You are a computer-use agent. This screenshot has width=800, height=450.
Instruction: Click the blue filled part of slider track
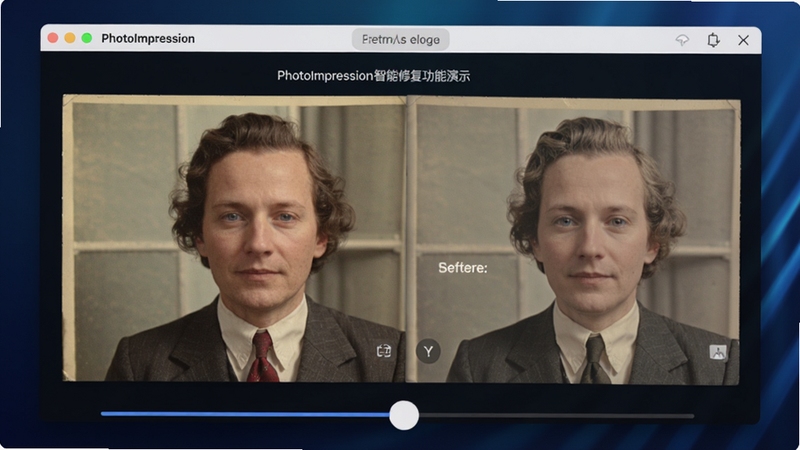click(245, 414)
